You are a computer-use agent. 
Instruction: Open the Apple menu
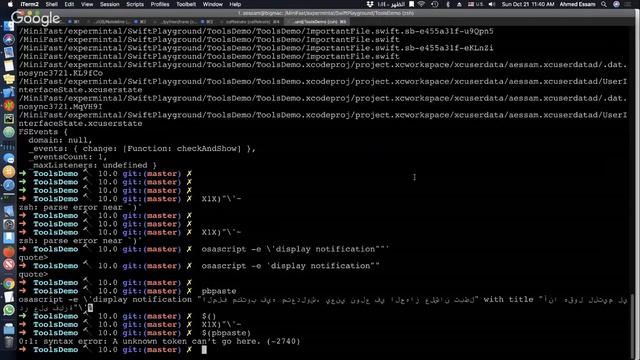pos(10,4)
